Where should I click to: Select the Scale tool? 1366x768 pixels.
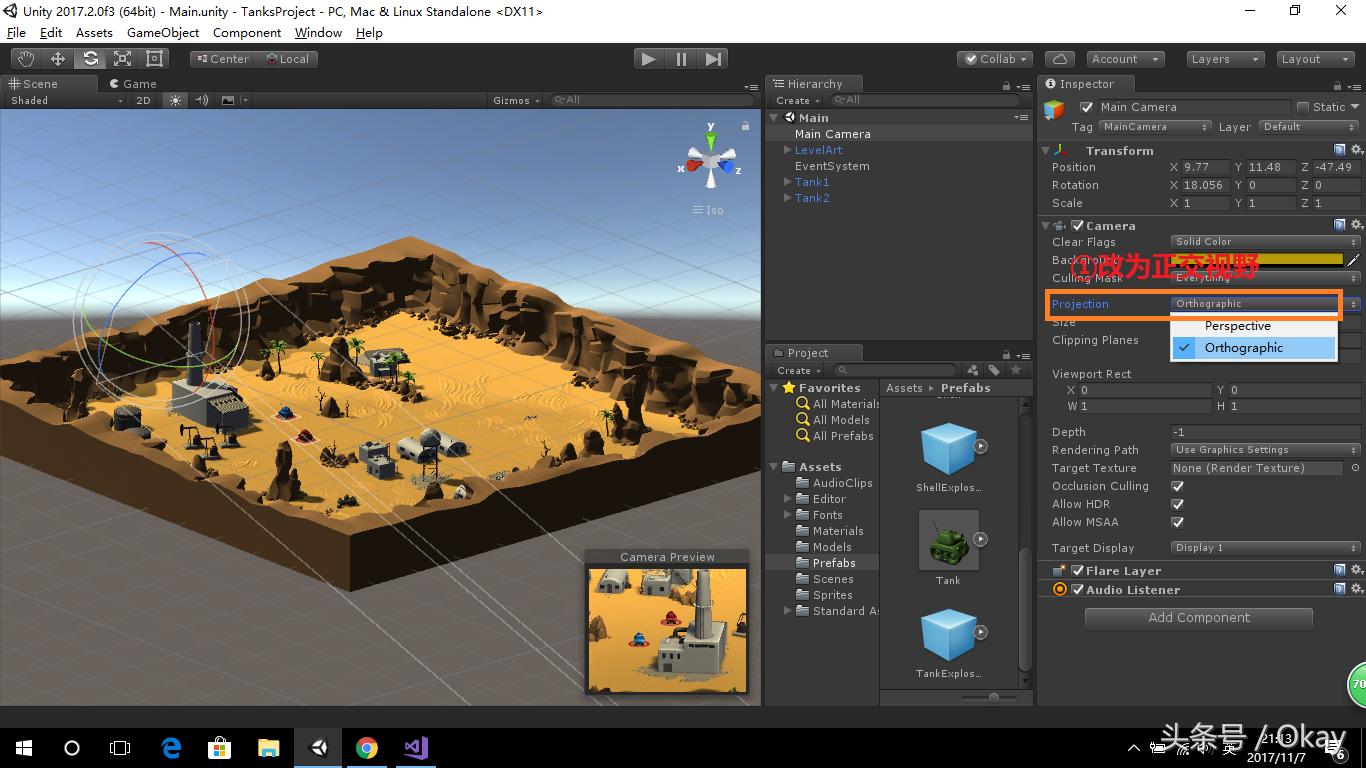122,58
